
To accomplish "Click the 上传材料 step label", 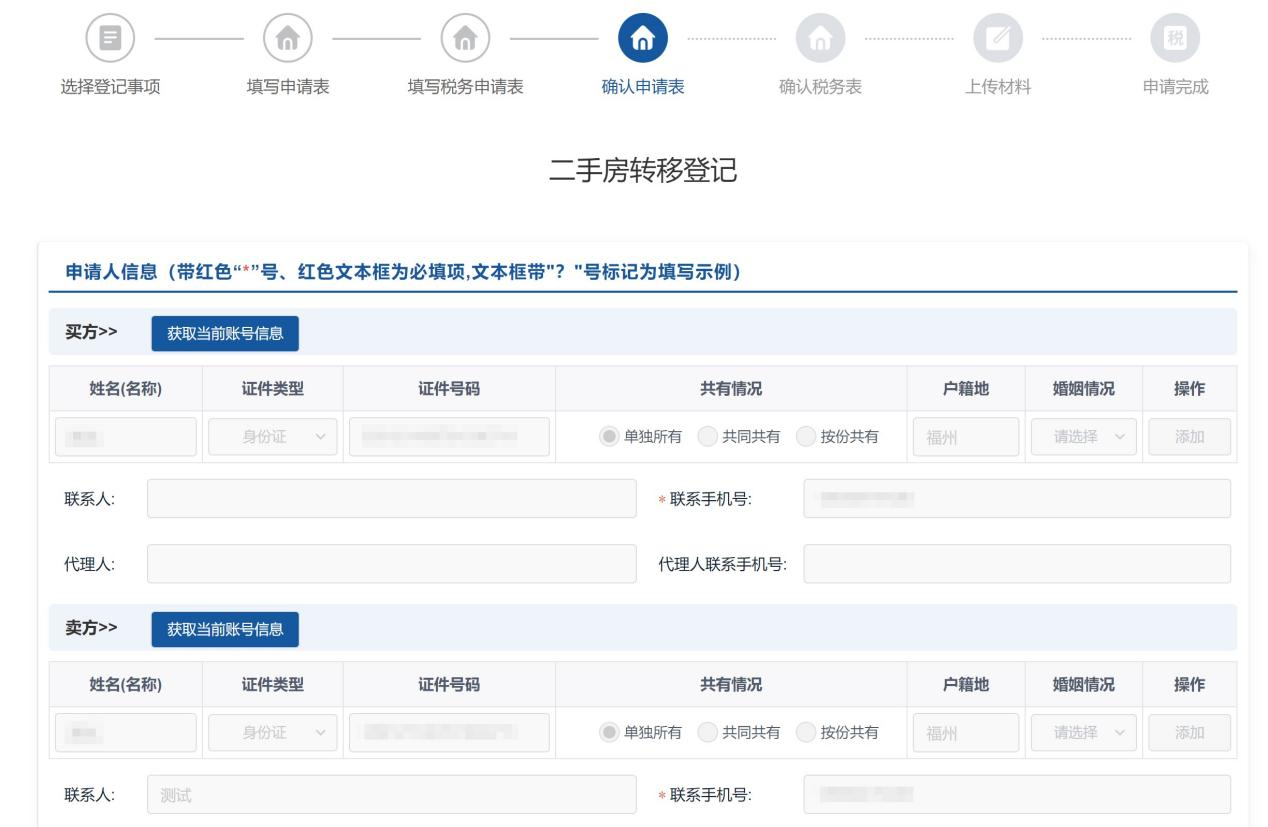I will click(997, 87).
